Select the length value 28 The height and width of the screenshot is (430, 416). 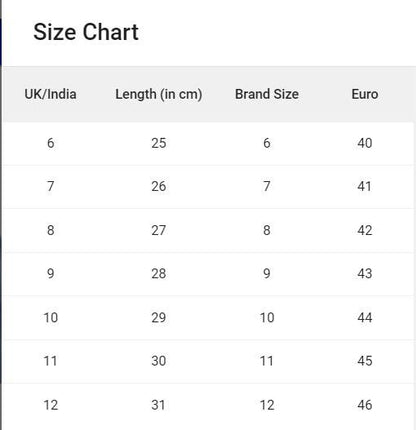[159, 274]
